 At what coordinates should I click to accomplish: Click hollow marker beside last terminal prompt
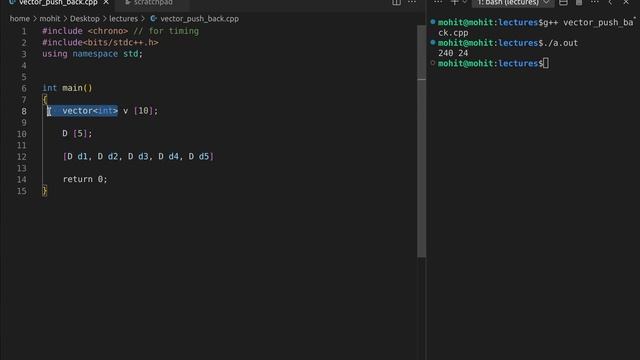433,63
